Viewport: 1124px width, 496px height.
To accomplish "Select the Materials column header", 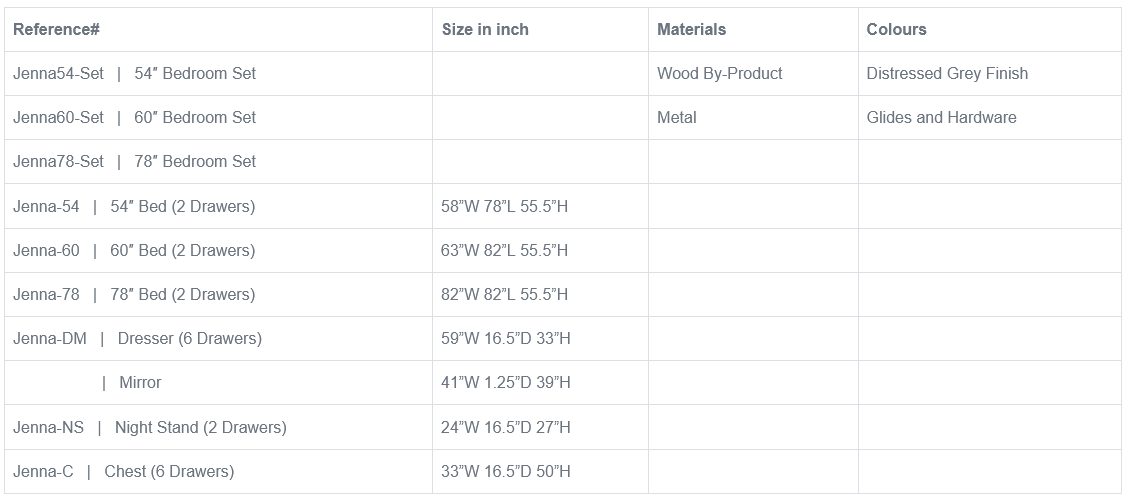I will 691,29.
